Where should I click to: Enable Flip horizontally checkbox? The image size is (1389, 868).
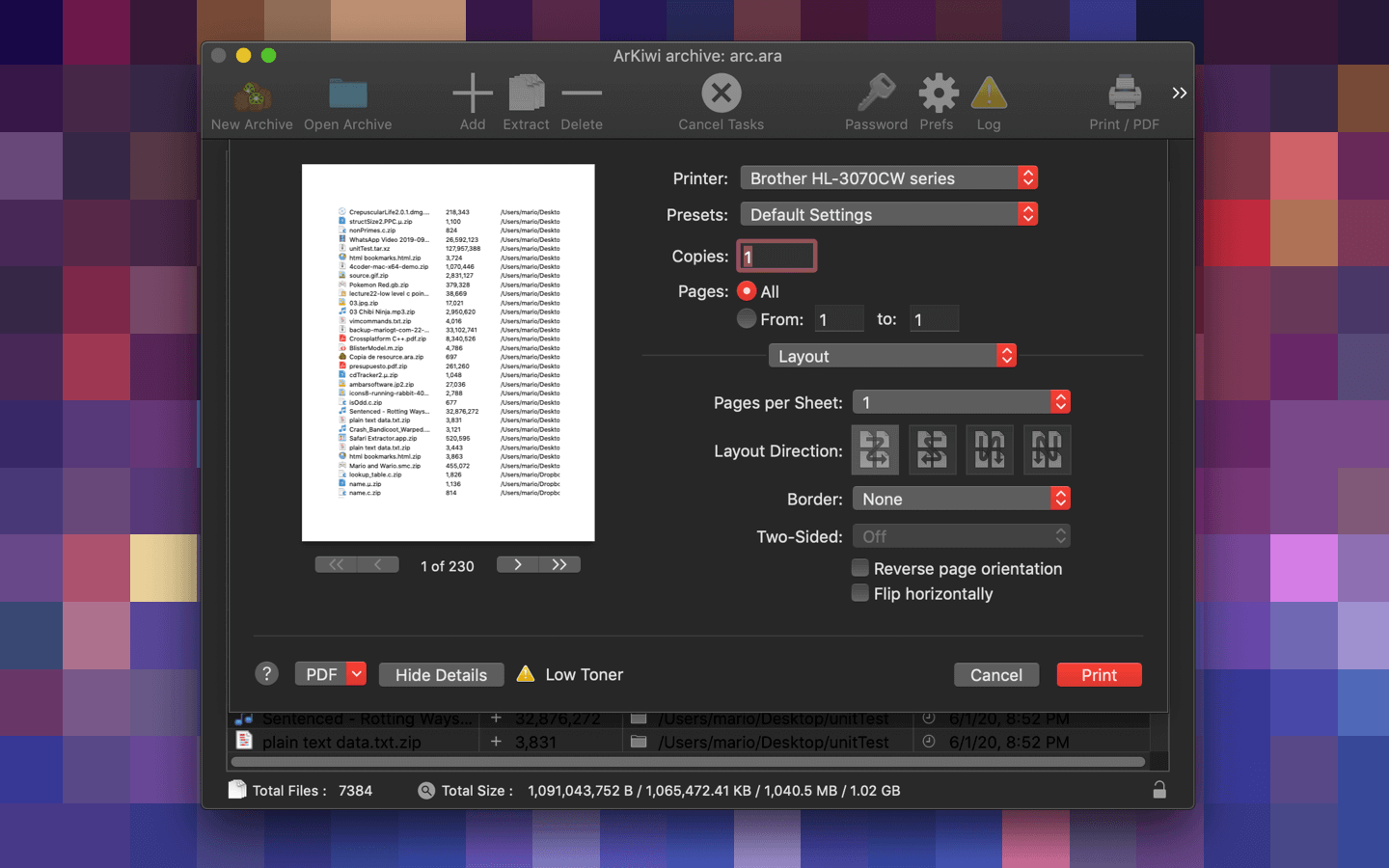click(x=860, y=593)
